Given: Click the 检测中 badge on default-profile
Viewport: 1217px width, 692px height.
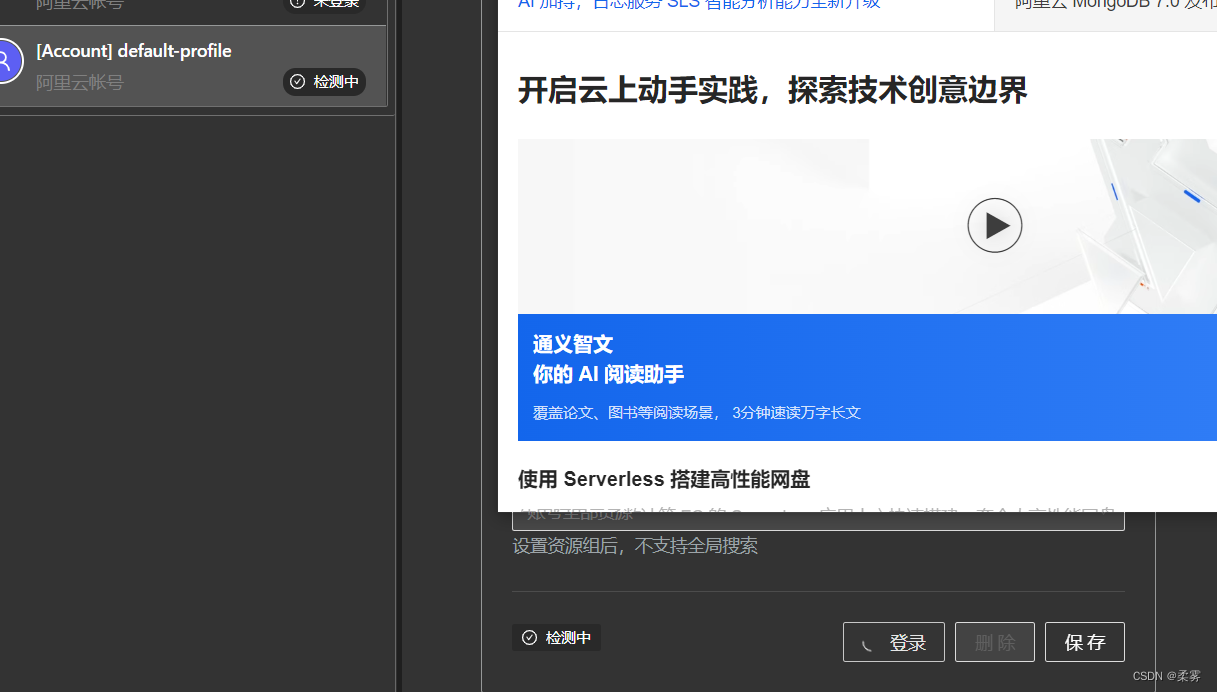Looking at the screenshot, I should (324, 82).
